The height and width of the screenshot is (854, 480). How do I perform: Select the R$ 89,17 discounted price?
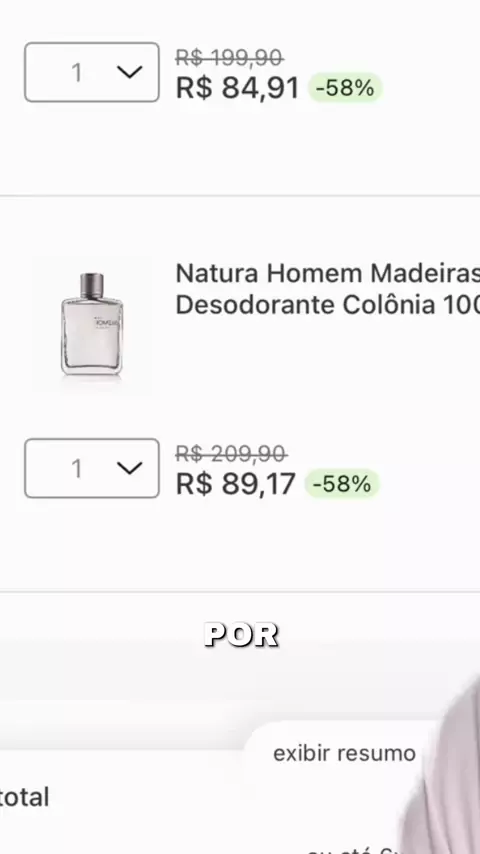click(235, 484)
